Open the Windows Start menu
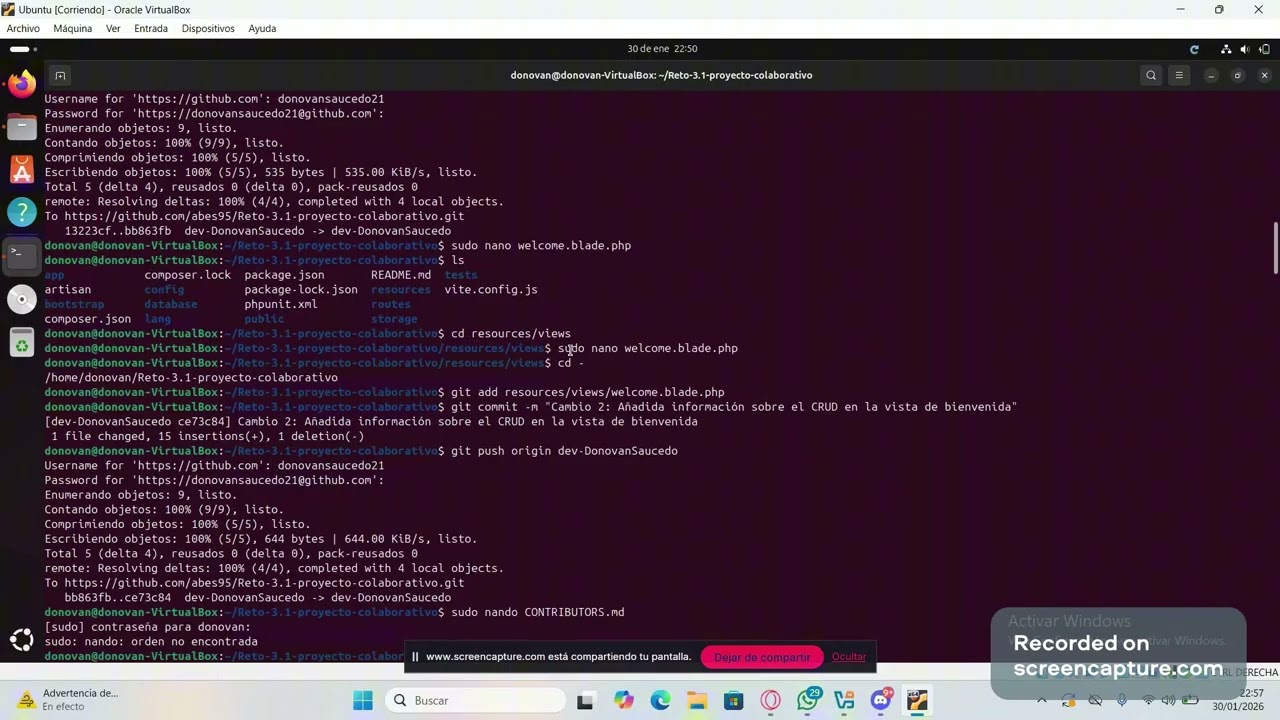The width and height of the screenshot is (1280, 720). click(363, 700)
